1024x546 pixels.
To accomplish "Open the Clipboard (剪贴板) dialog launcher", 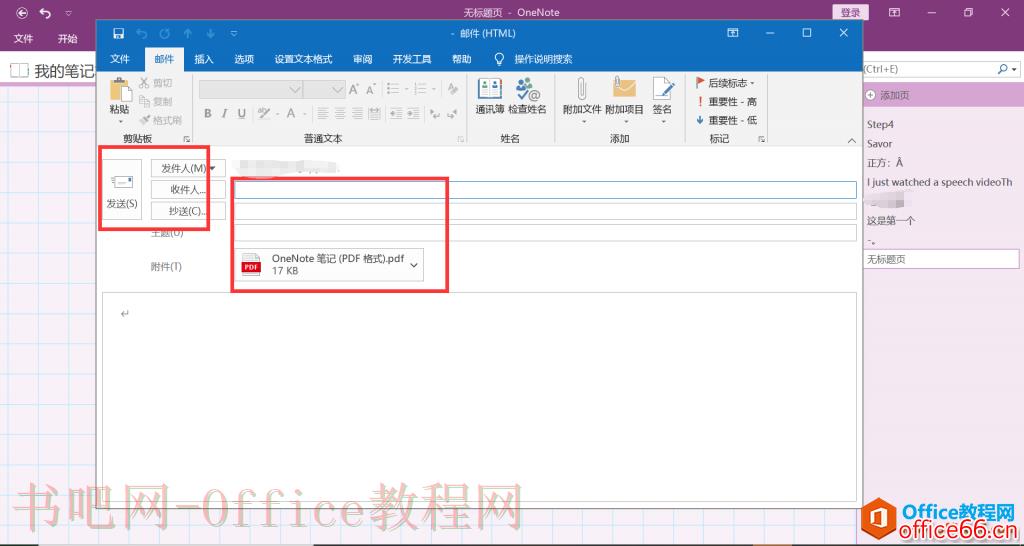I will (x=186, y=139).
